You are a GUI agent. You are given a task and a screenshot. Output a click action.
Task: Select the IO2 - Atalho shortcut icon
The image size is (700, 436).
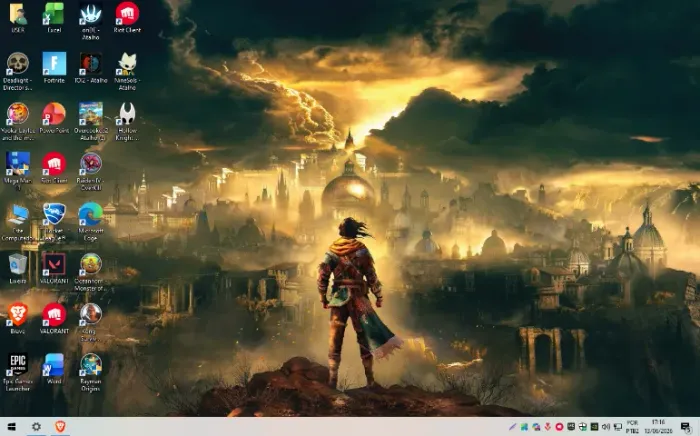tap(91, 68)
